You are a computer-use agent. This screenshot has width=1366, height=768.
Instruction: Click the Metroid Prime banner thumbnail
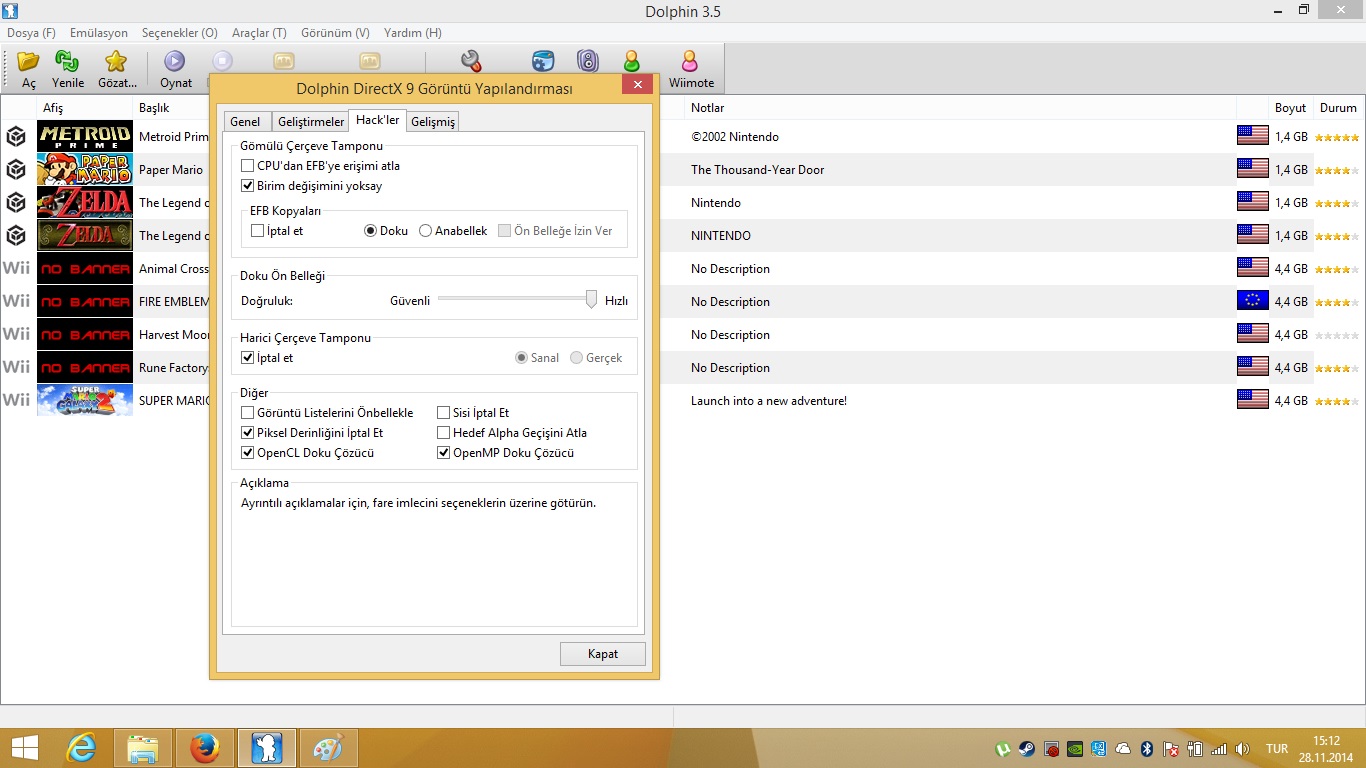pyautogui.click(x=85, y=136)
